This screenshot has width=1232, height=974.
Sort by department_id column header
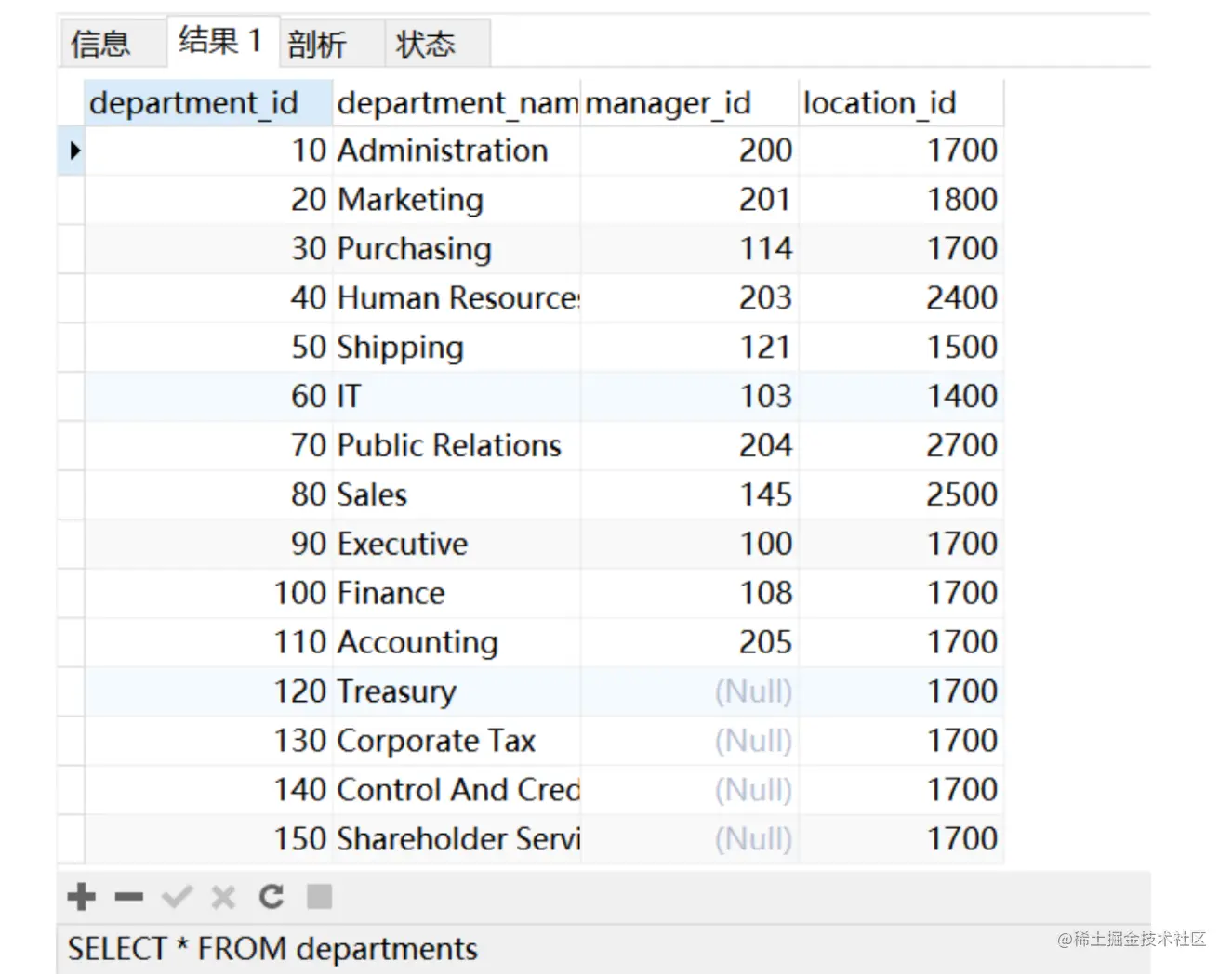click(x=194, y=102)
